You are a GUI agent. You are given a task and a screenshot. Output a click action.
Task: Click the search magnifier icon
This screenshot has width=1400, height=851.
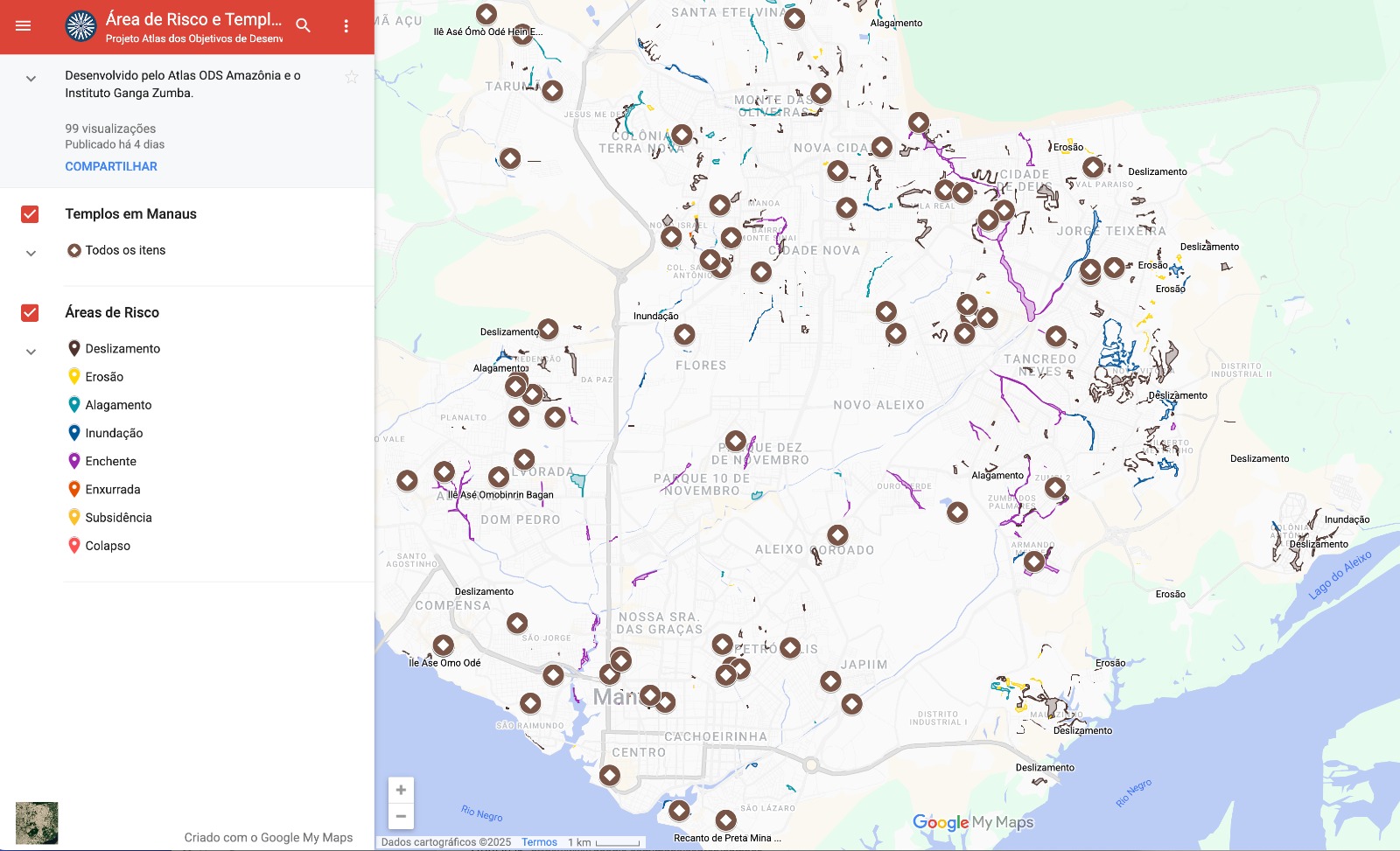[x=303, y=26]
